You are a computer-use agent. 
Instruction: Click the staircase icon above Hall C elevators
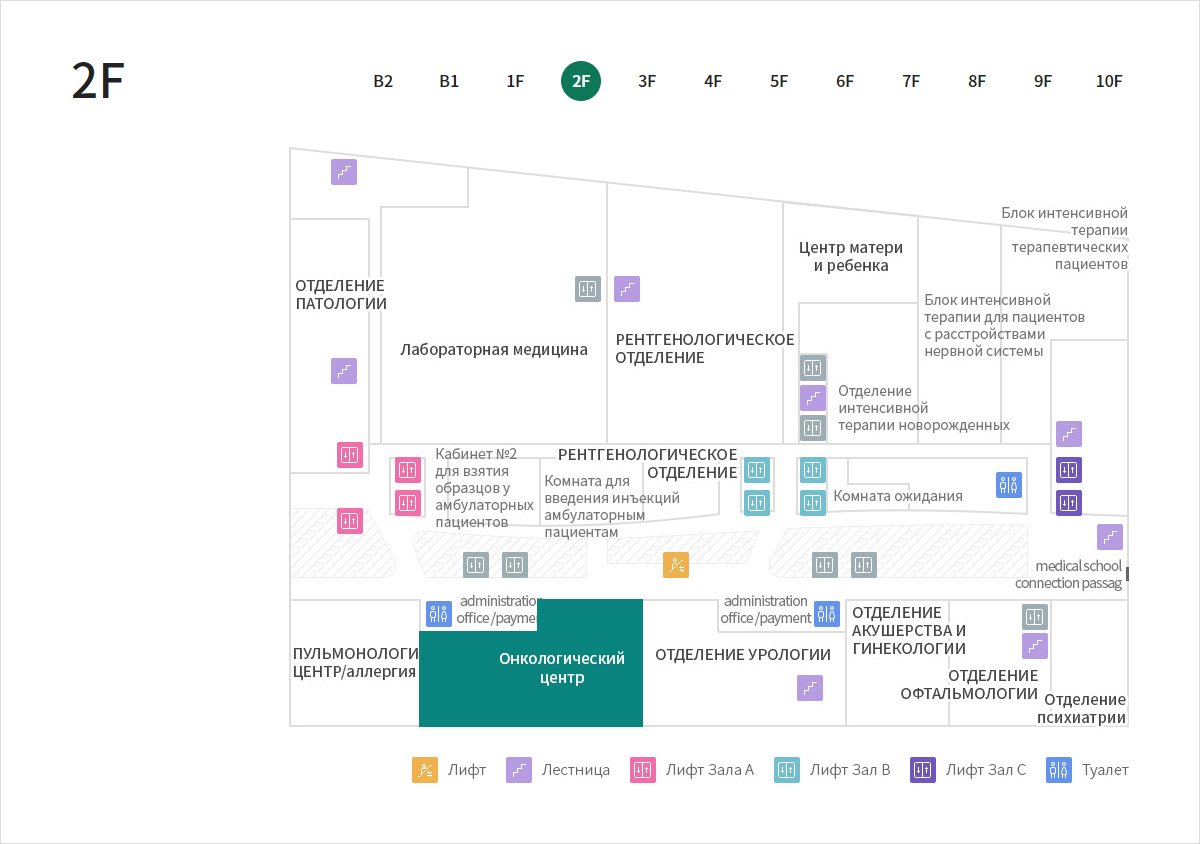[1069, 434]
